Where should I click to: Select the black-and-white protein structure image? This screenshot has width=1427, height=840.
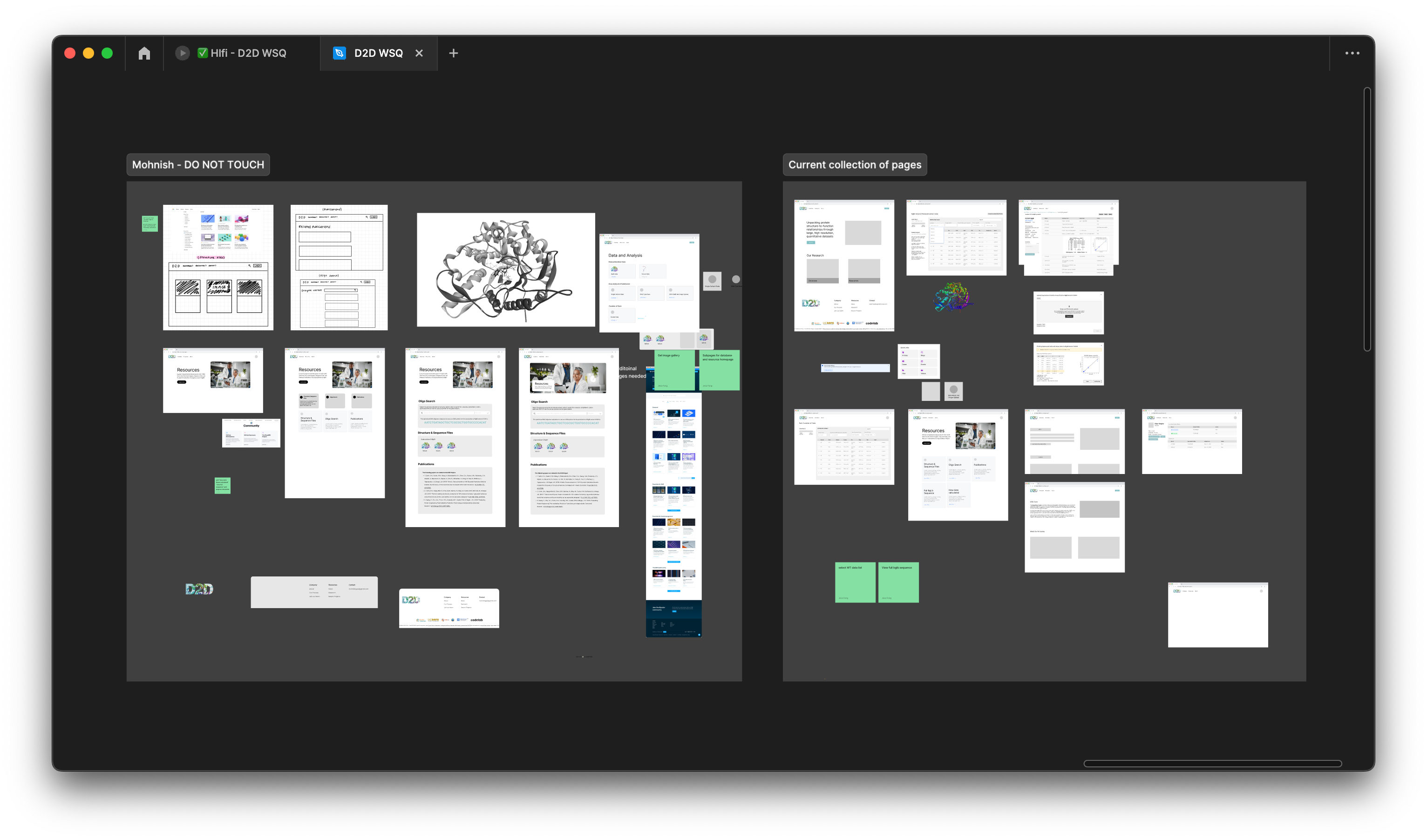pos(505,270)
